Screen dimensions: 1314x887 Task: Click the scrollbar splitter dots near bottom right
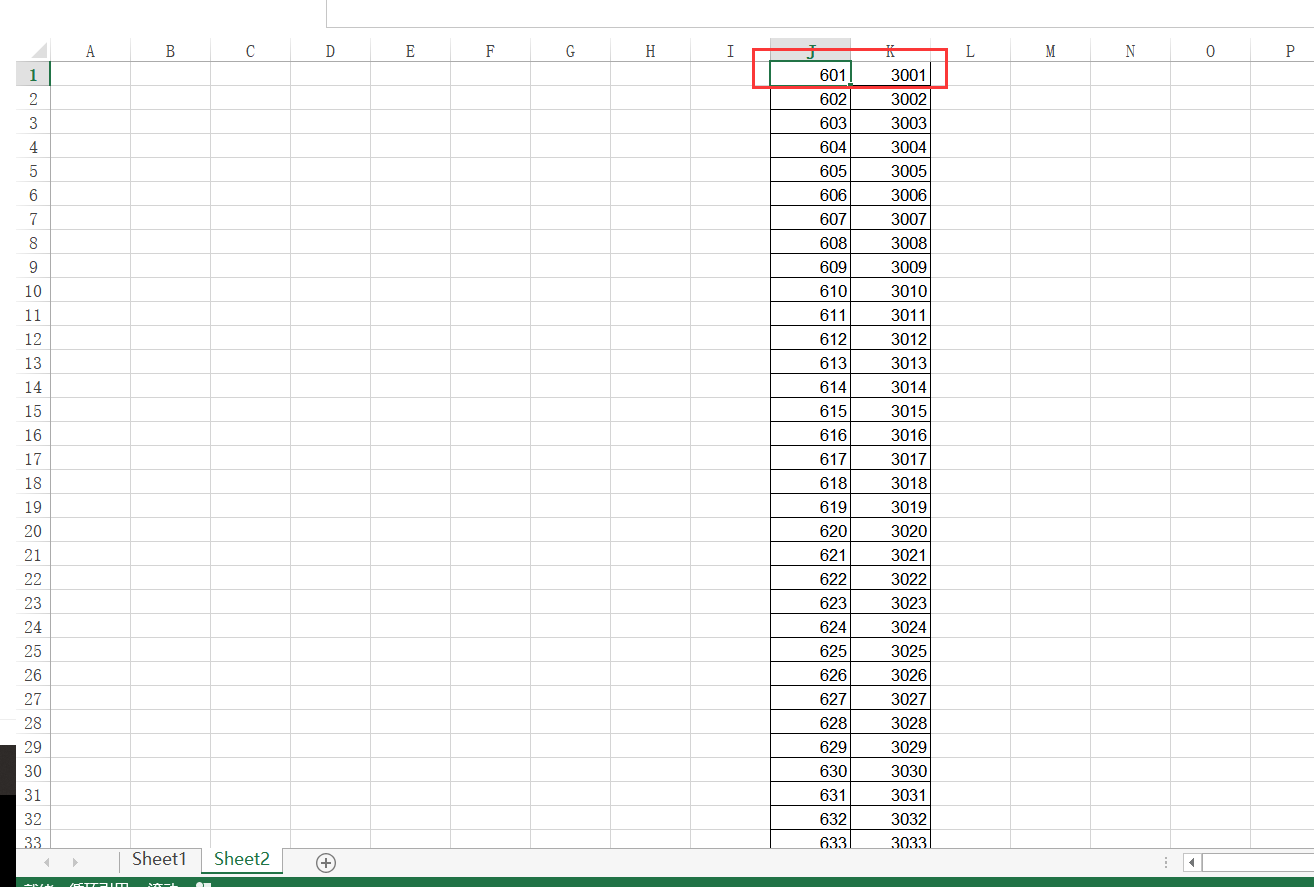click(x=1166, y=861)
